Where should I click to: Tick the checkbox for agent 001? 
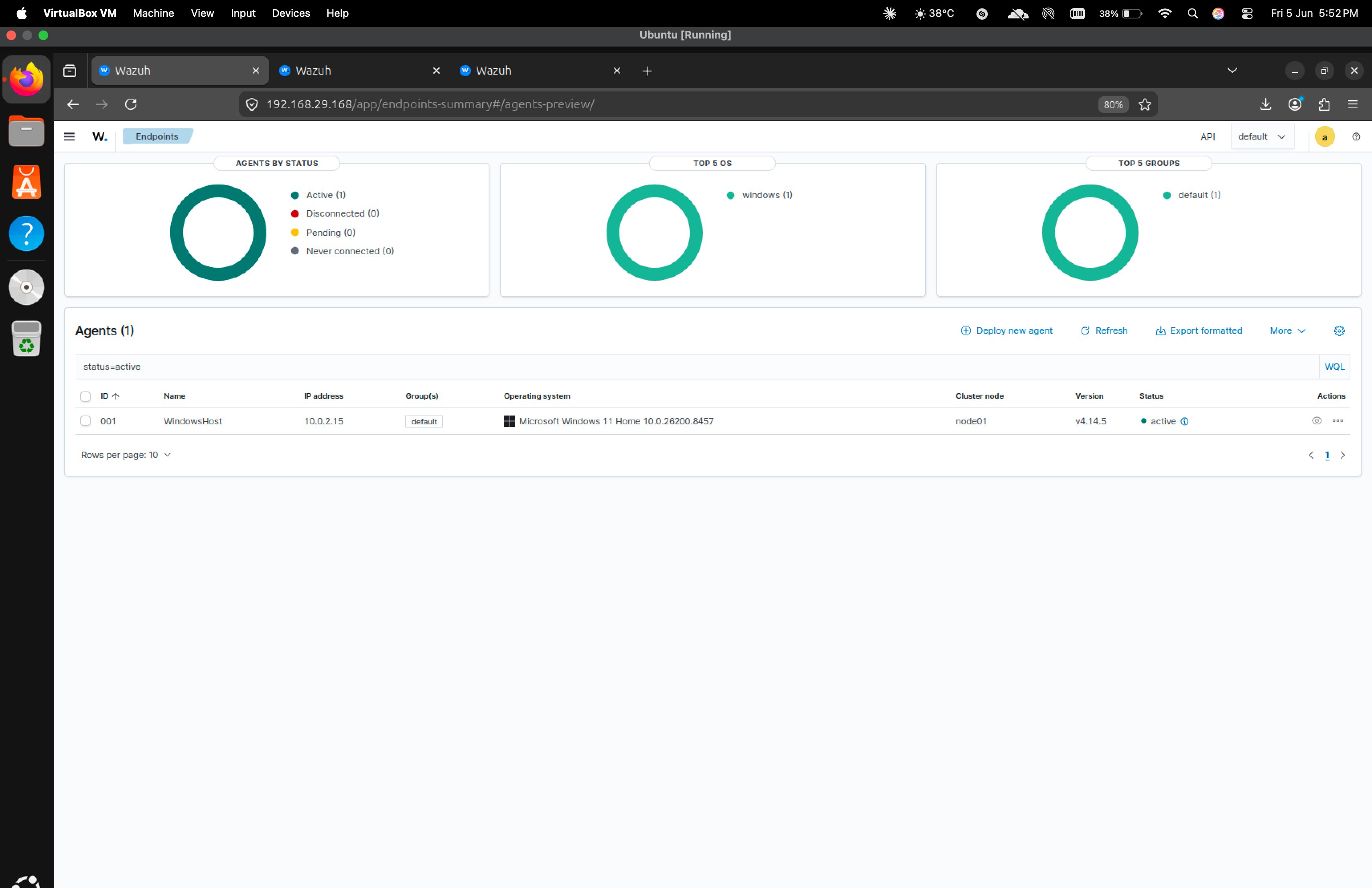(x=85, y=421)
